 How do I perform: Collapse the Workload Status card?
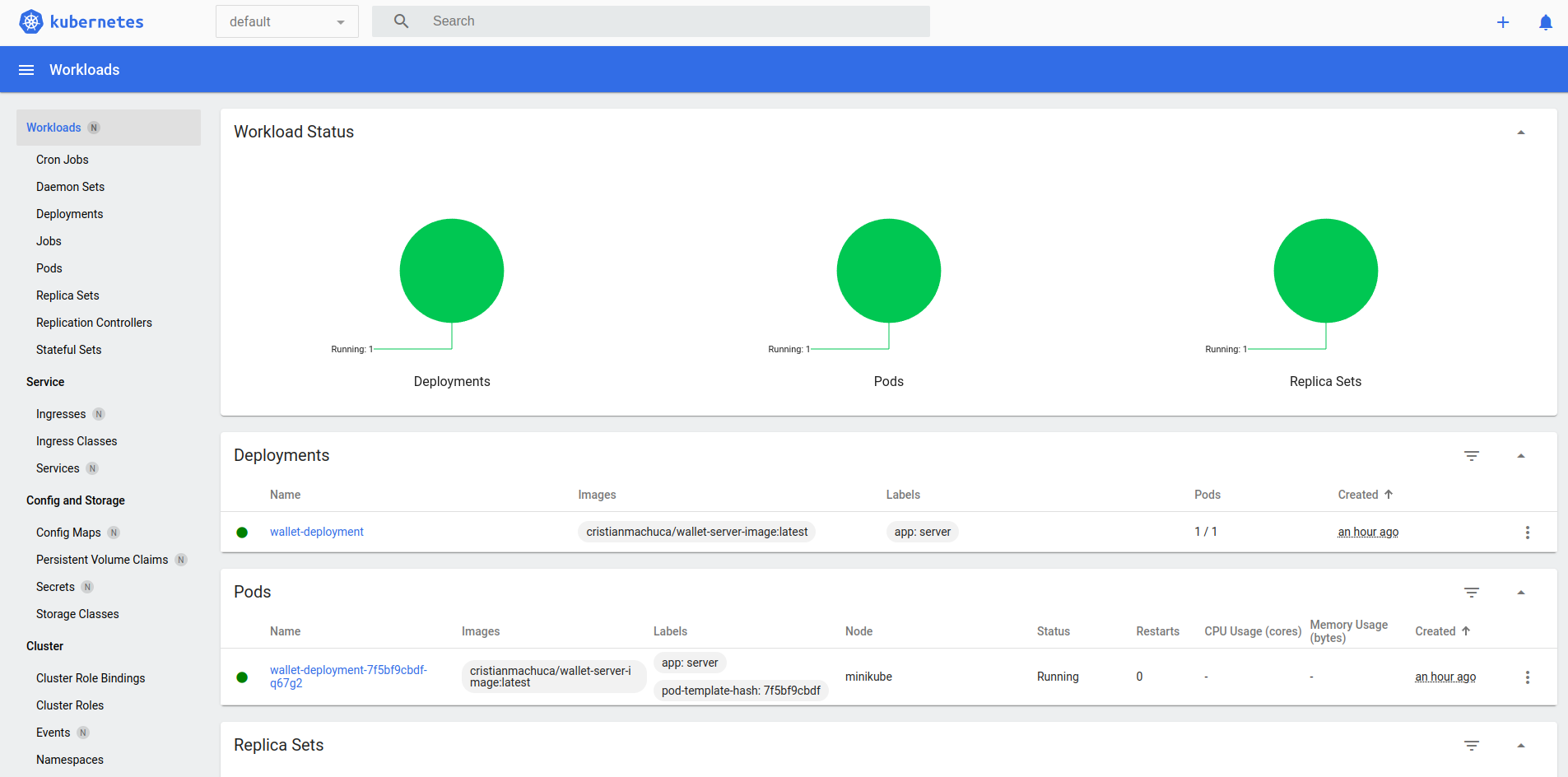point(1521,133)
